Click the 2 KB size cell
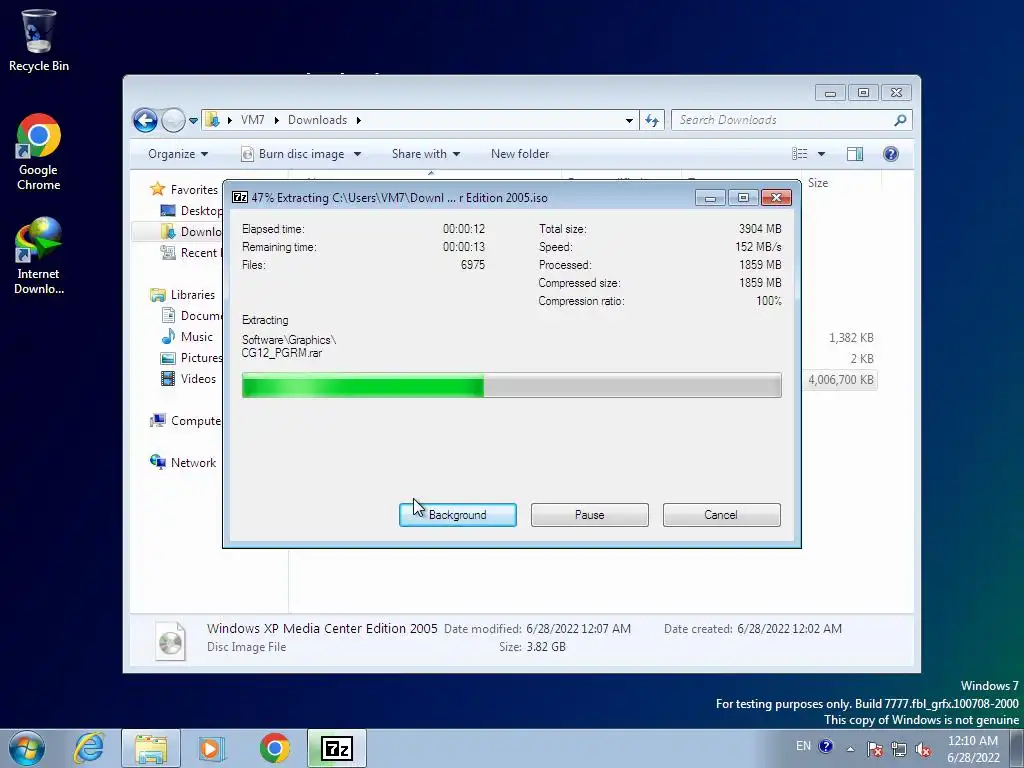 [x=861, y=359]
